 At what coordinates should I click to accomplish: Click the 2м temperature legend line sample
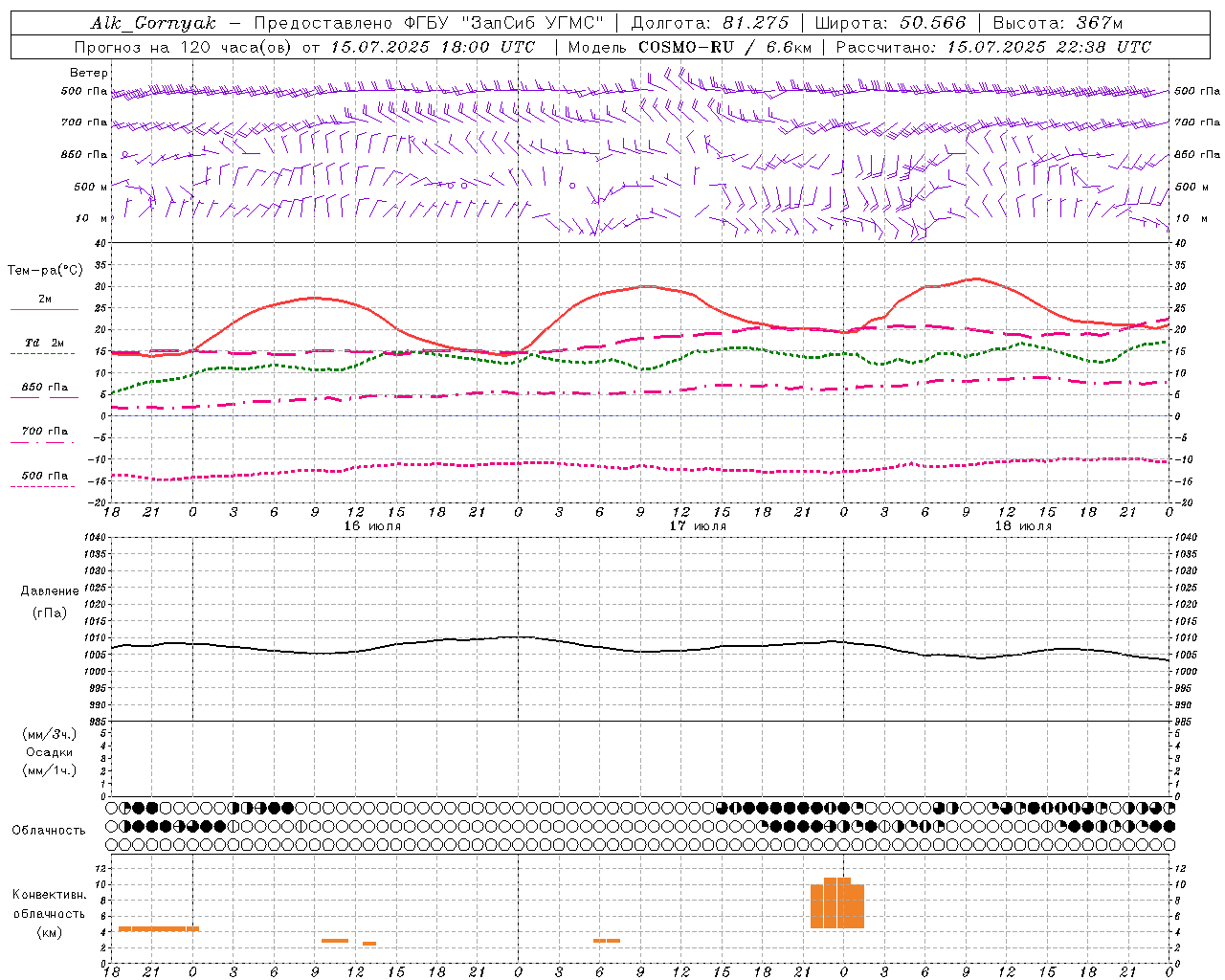click(44, 309)
